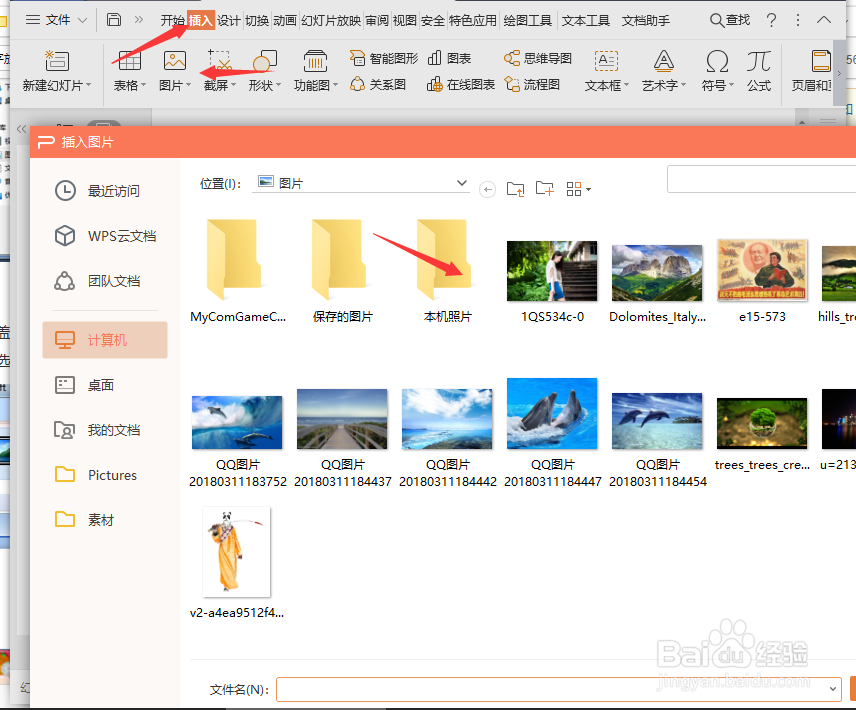
Task: Insert a 公式 formula
Action: click(x=759, y=61)
